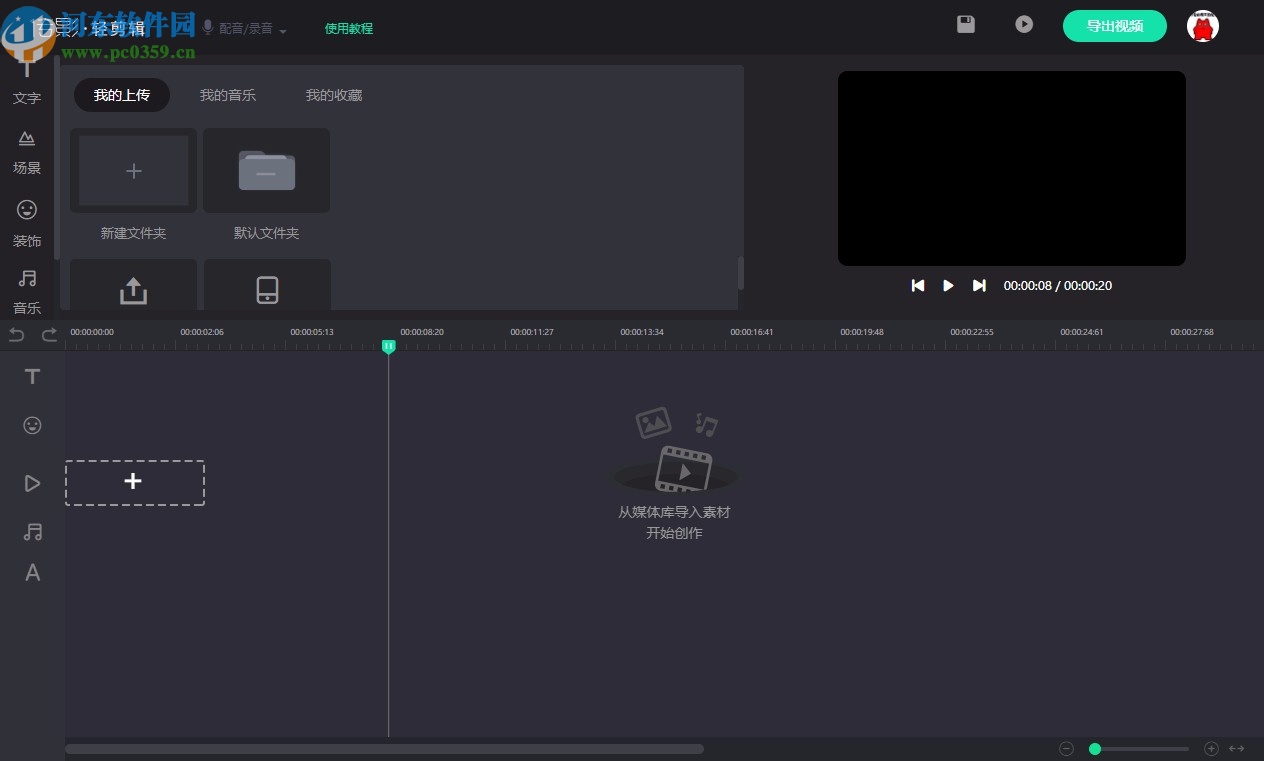1264x761 pixels.
Task: Click the text track T icon
Action: tap(32, 376)
